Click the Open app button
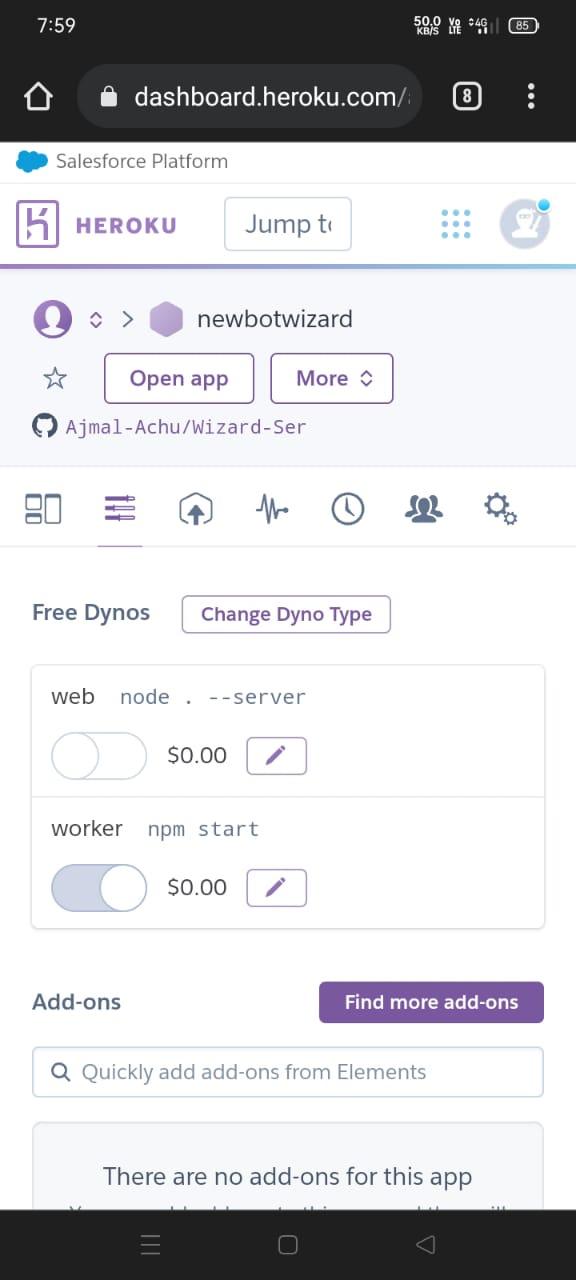Screen dimensions: 576x1280 tap(178, 378)
